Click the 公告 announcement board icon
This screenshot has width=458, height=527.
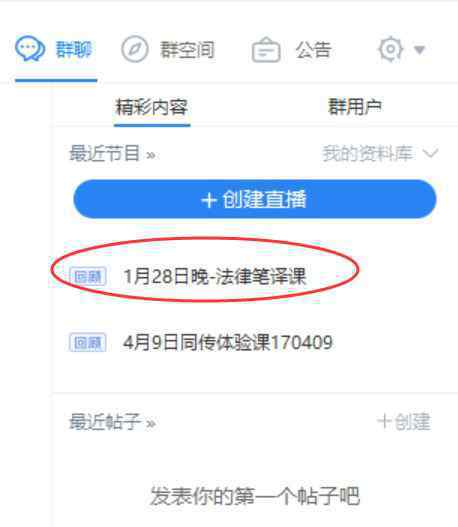click(266, 50)
